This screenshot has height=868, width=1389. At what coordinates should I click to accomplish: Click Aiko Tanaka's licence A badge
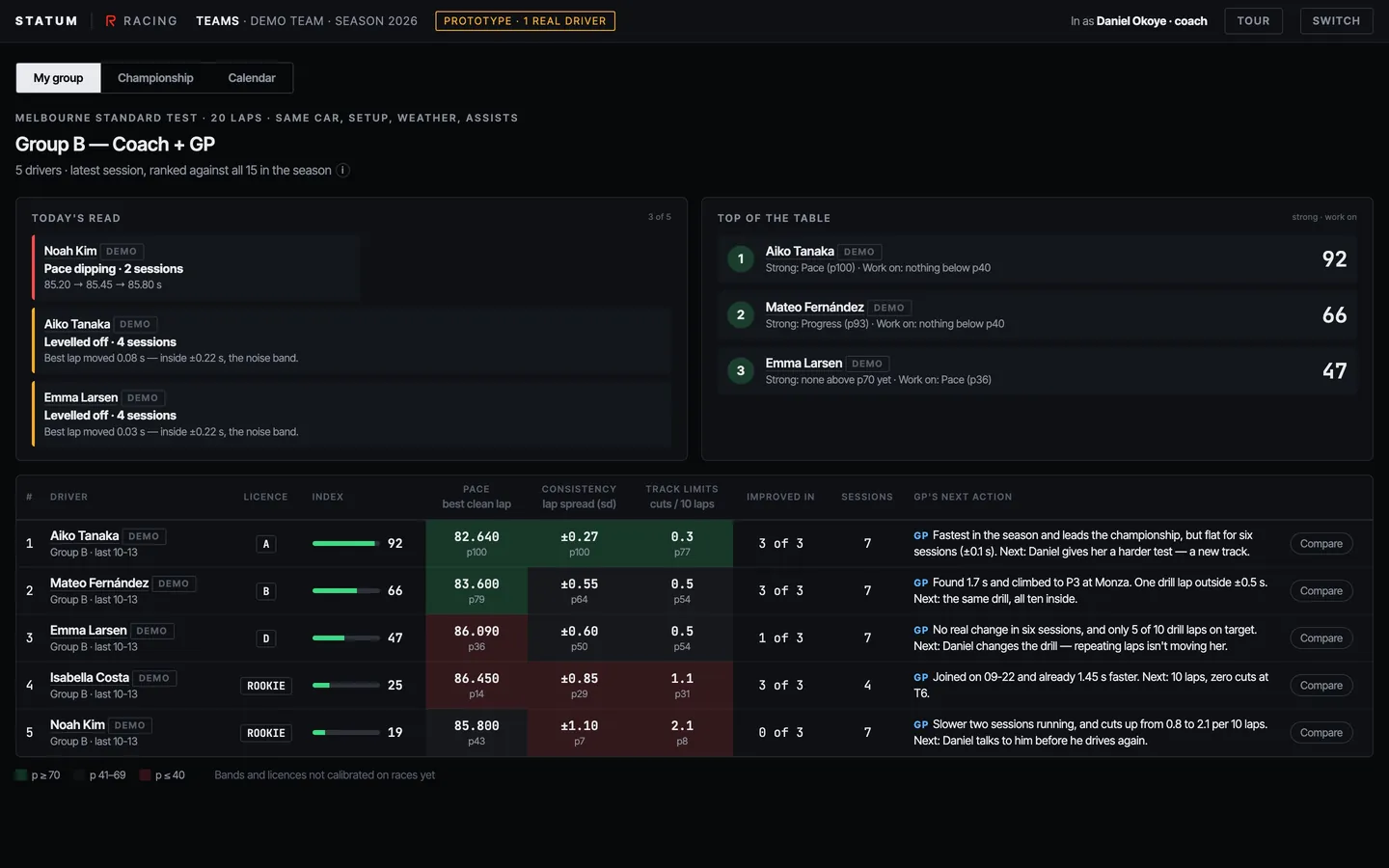click(x=266, y=544)
